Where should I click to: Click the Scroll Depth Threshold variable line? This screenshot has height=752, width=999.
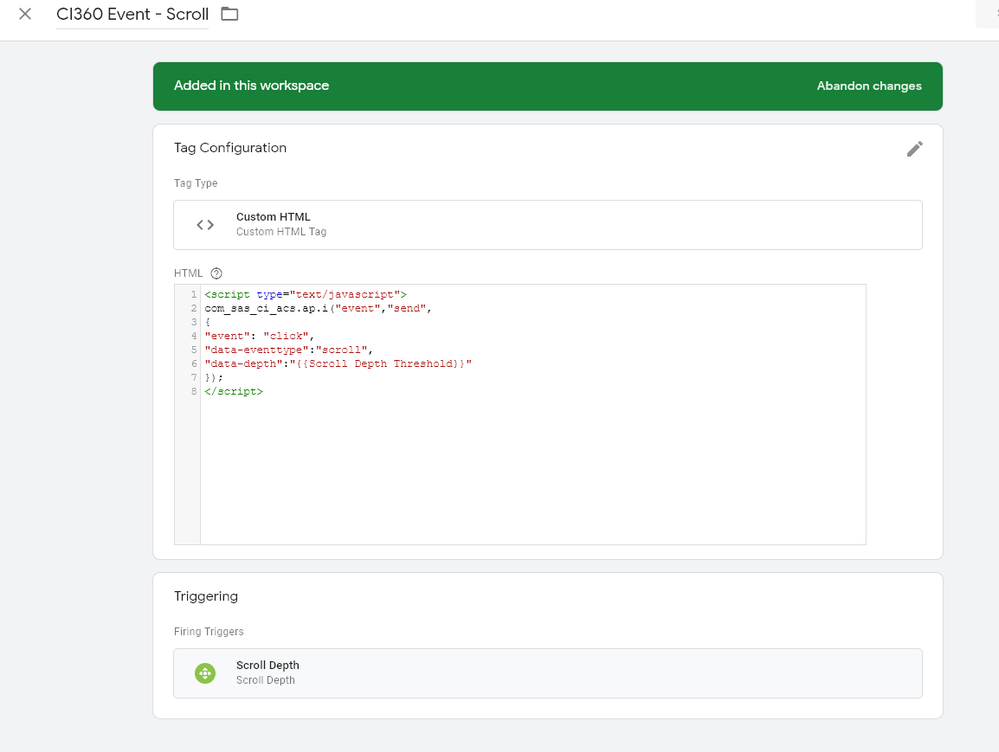[x=337, y=364]
